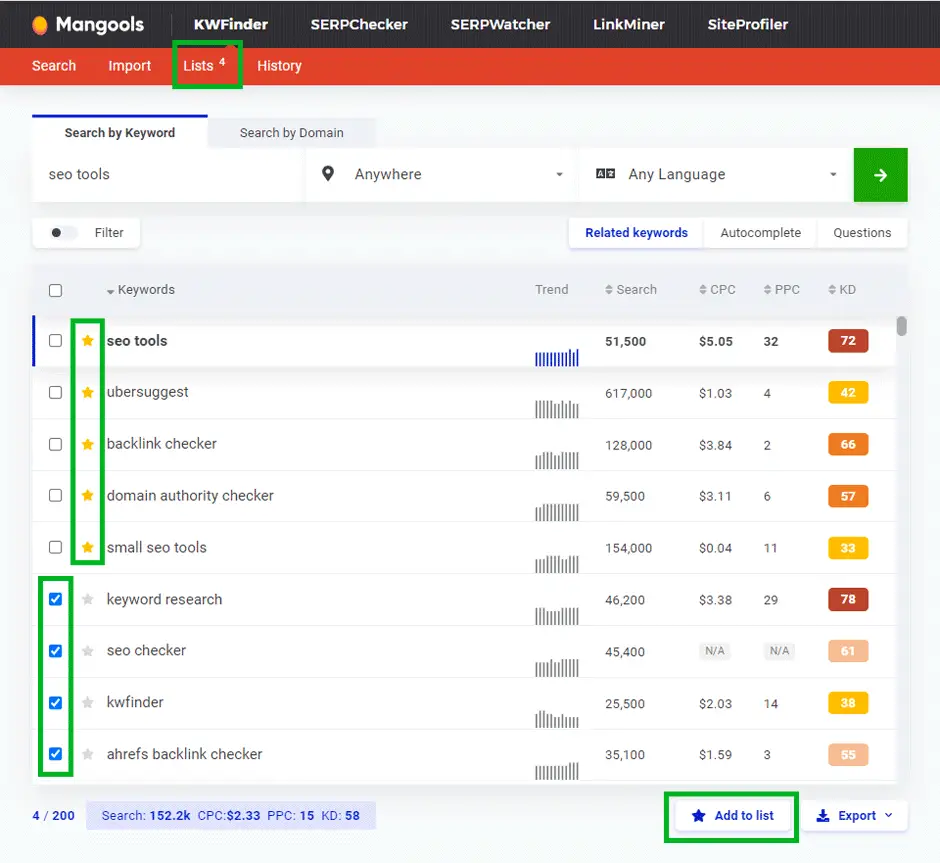View the kwfinder trend chart
The height and width of the screenshot is (863, 940).
point(557,719)
